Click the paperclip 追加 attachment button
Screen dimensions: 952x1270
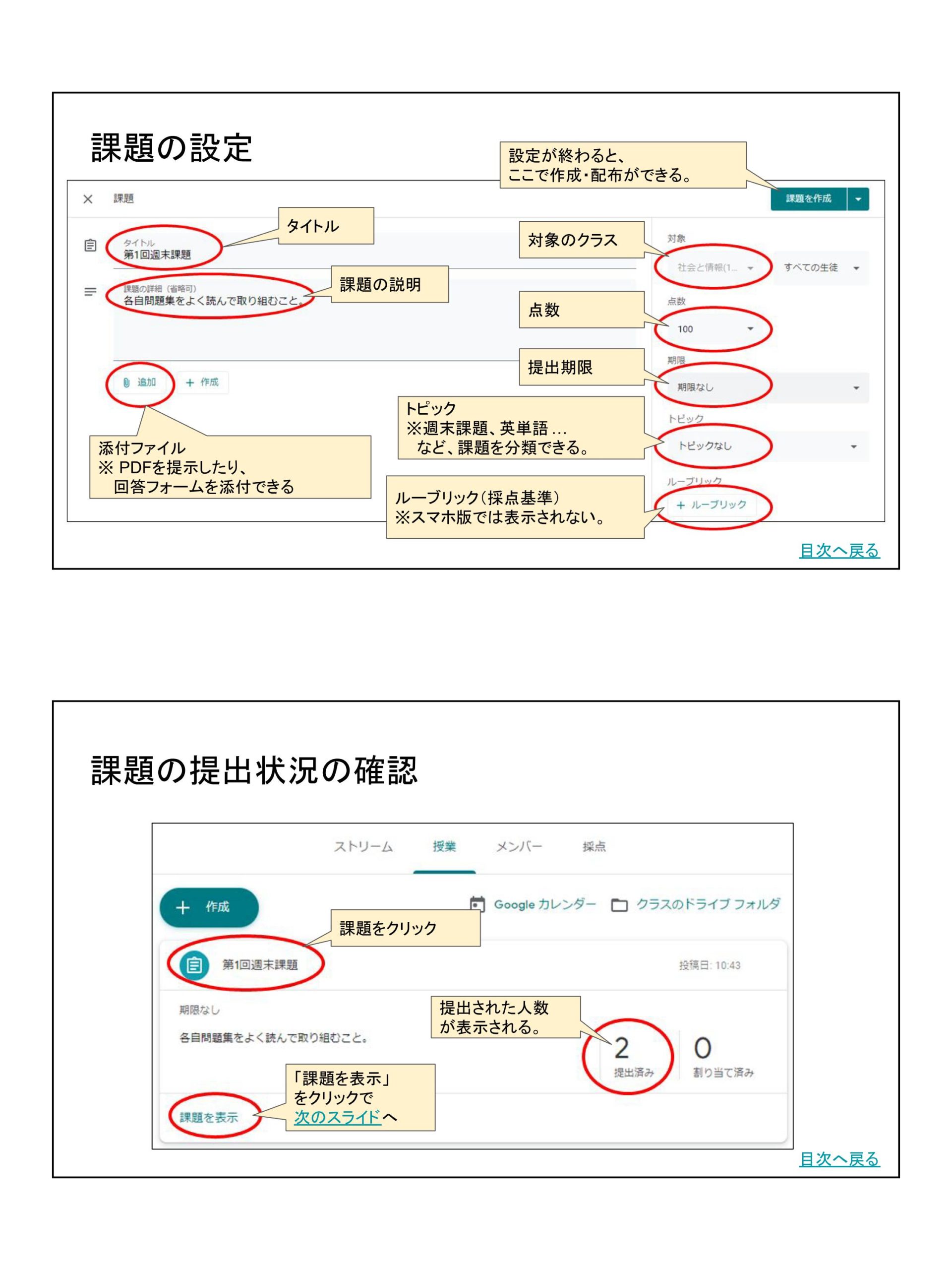140,382
